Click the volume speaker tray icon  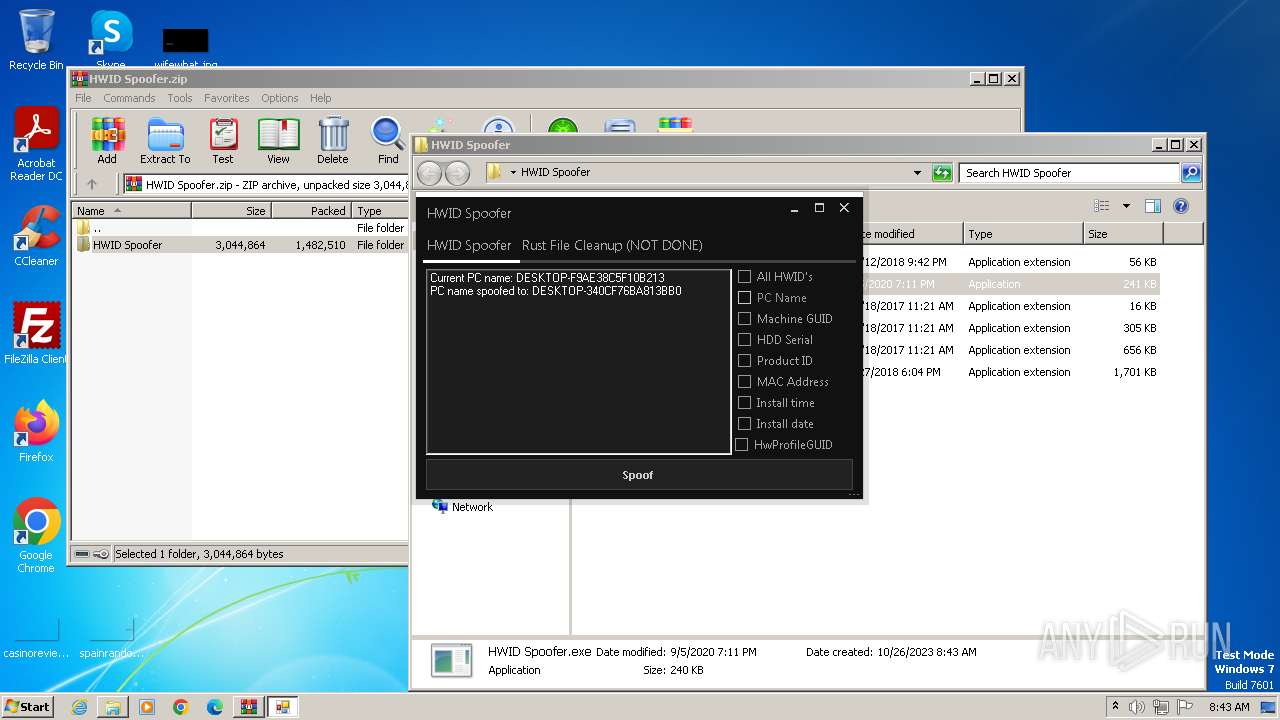1137,707
